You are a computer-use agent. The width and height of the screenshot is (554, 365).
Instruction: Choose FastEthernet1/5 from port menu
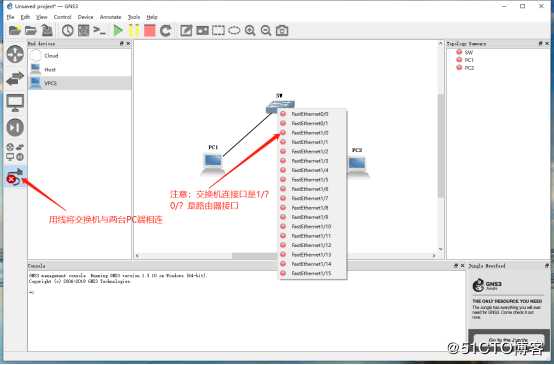click(x=313, y=179)
